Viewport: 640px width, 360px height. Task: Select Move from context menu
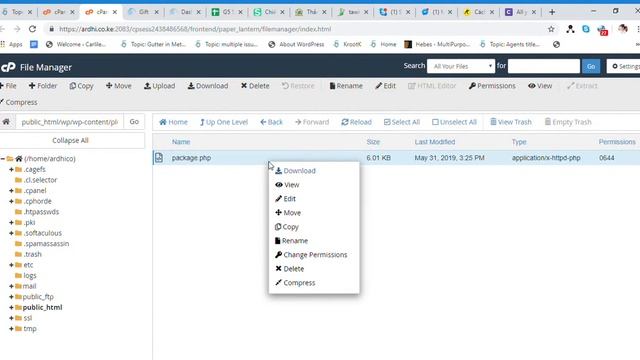click(288, 213)
